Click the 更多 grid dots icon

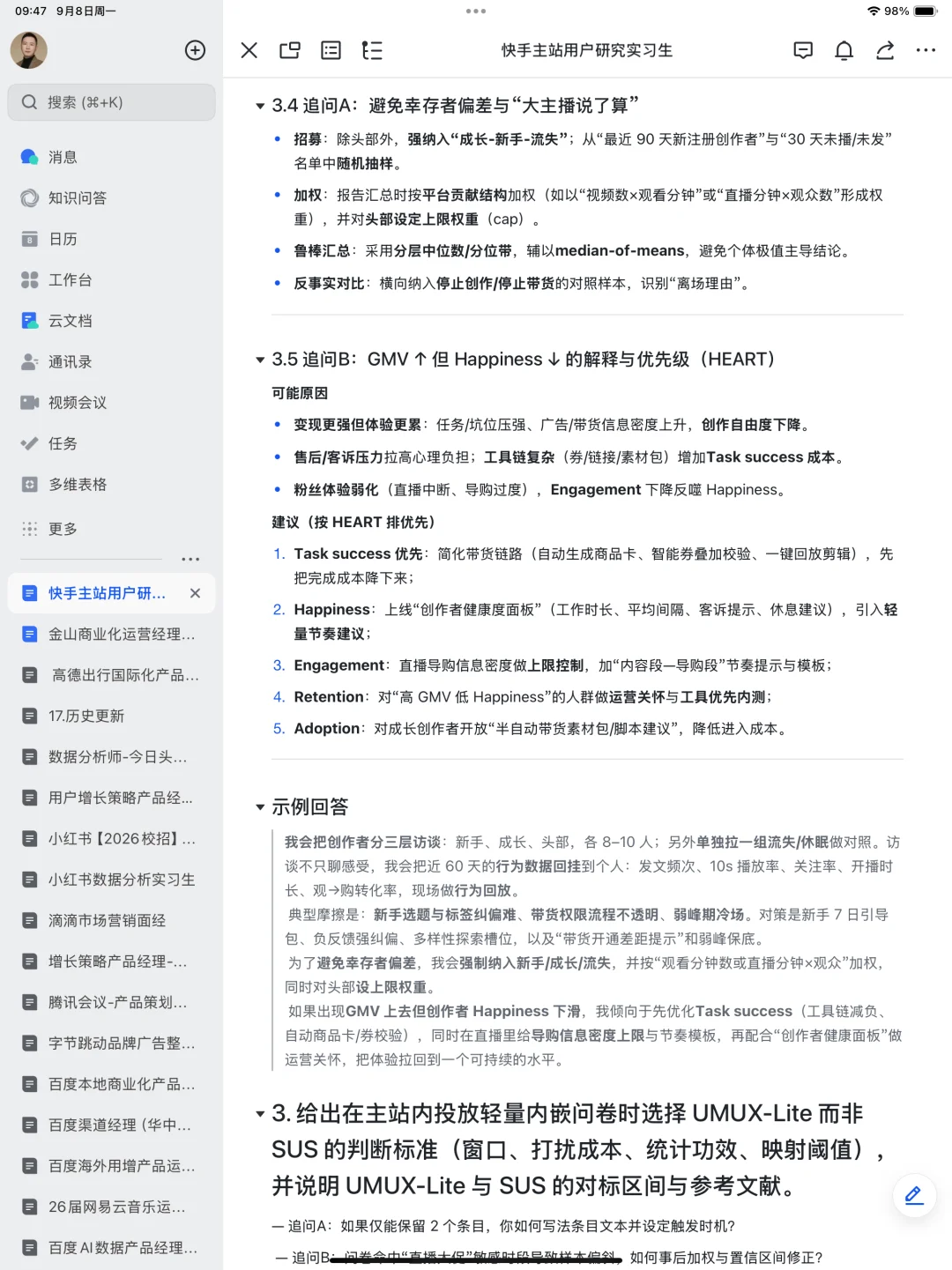(30, 529)
